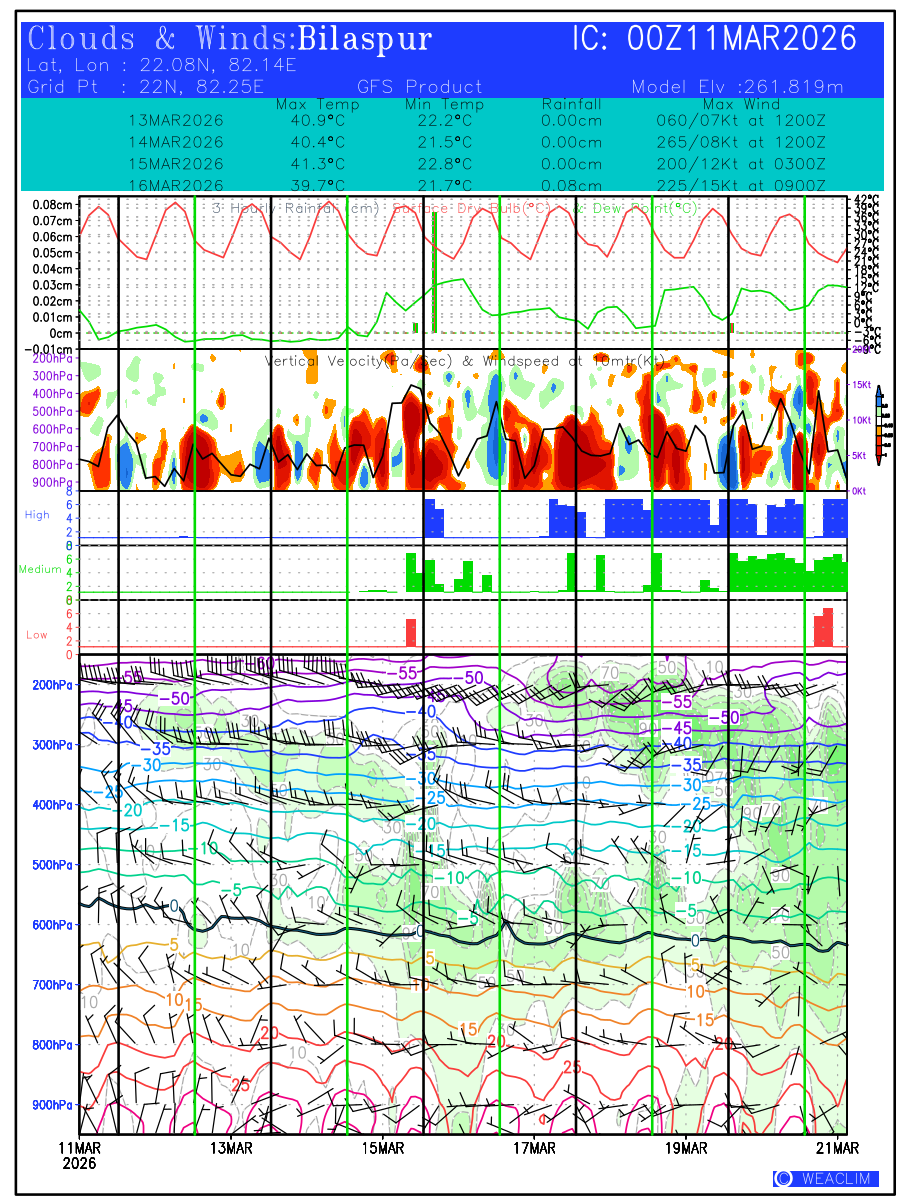Viewport: 900px width, 1200px height.
Task: Select the 13MAR2026 forecast row
Action: tap(176, 120)
